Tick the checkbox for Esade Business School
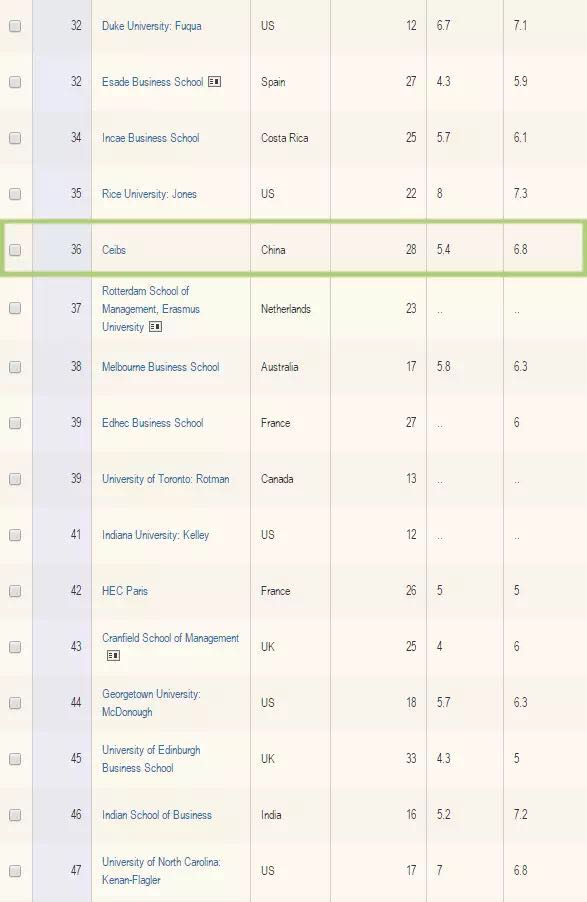The image size is (587, 902). pos(16,82)
